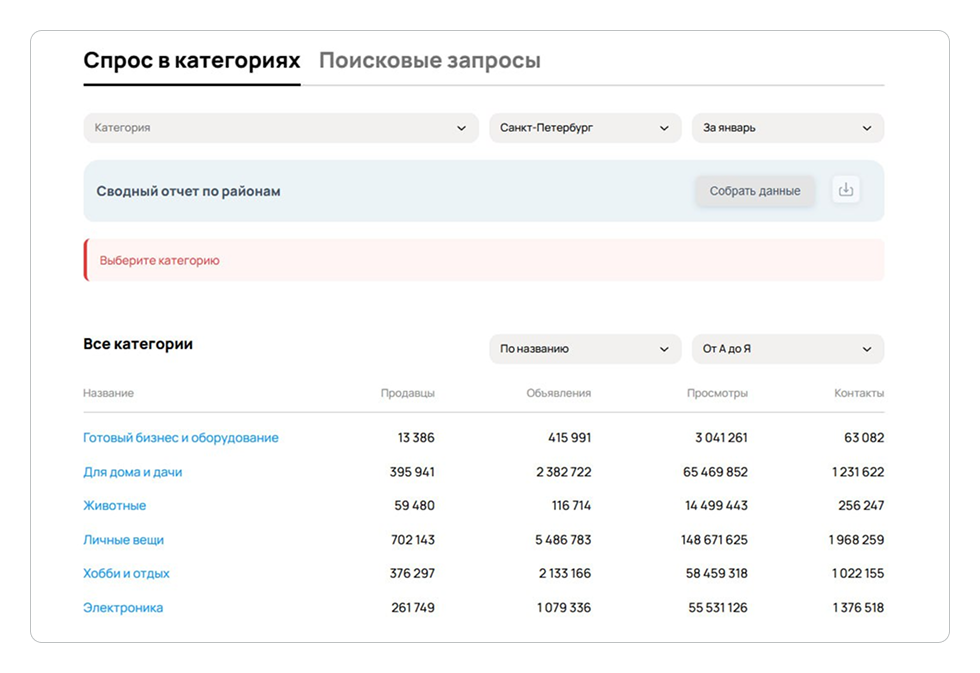Click the Название column header
The width and height of the screenshot is (980, 673).
click(x=108, y=394)
